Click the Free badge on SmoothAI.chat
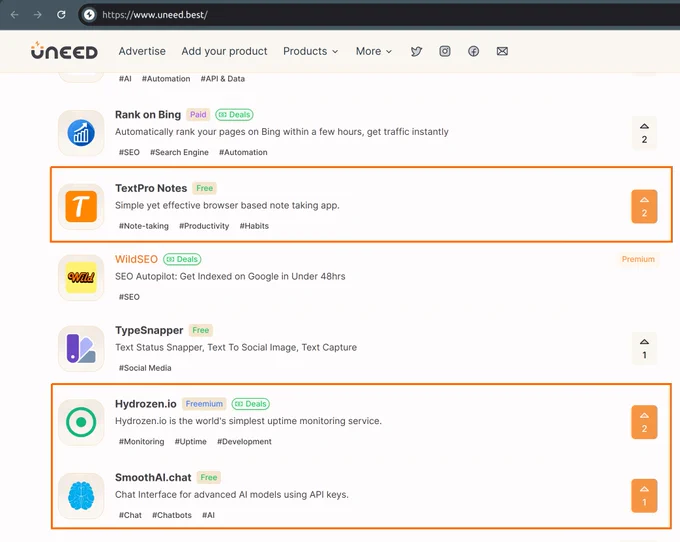The image size is (680, 542). coord(209,477)
